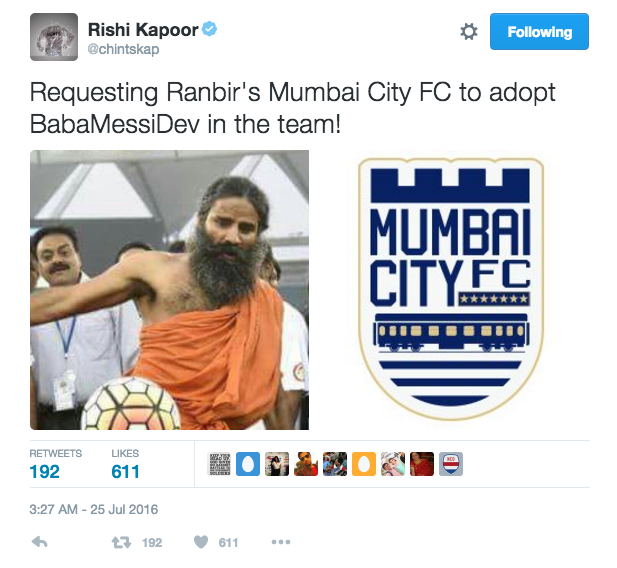Screen dimensions: 617x568
Task: Open the 3:27 AM - 25 Jul 2016 timestamp
Action: (x=94, y=509)
